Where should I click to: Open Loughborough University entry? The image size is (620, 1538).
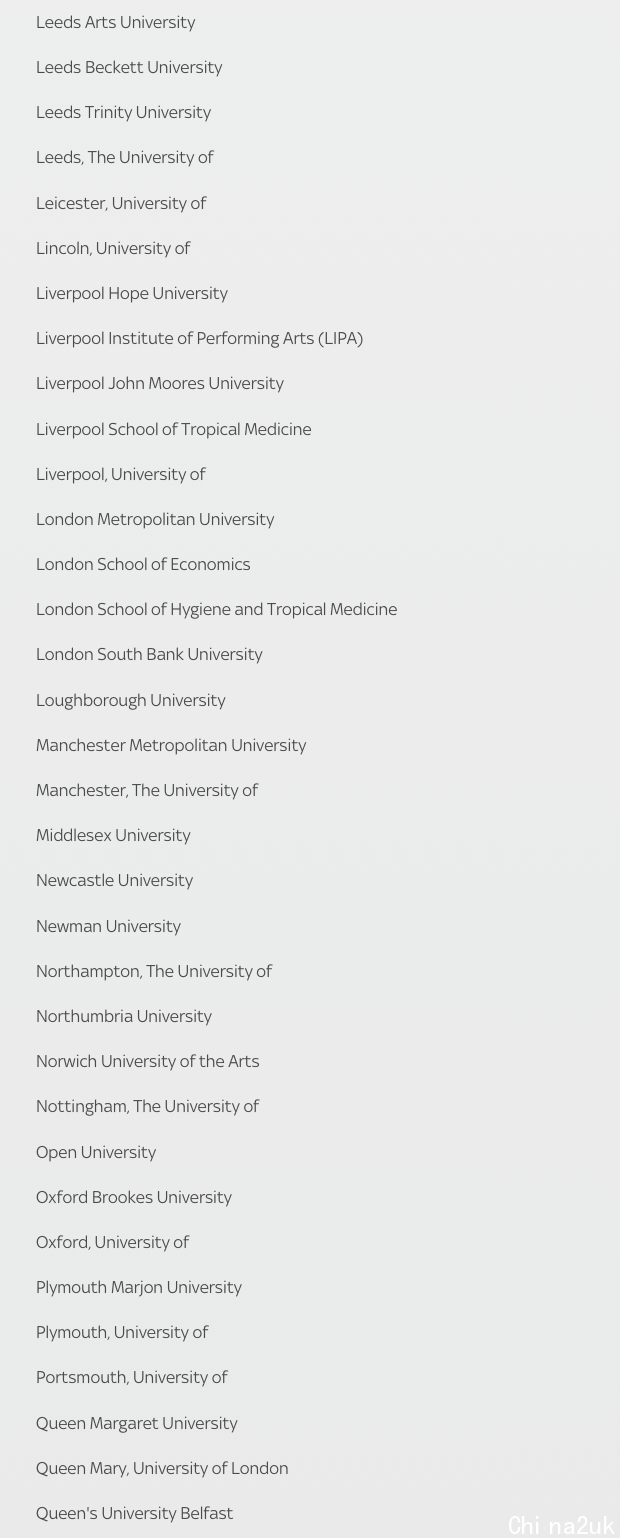[x=131, y=700]
